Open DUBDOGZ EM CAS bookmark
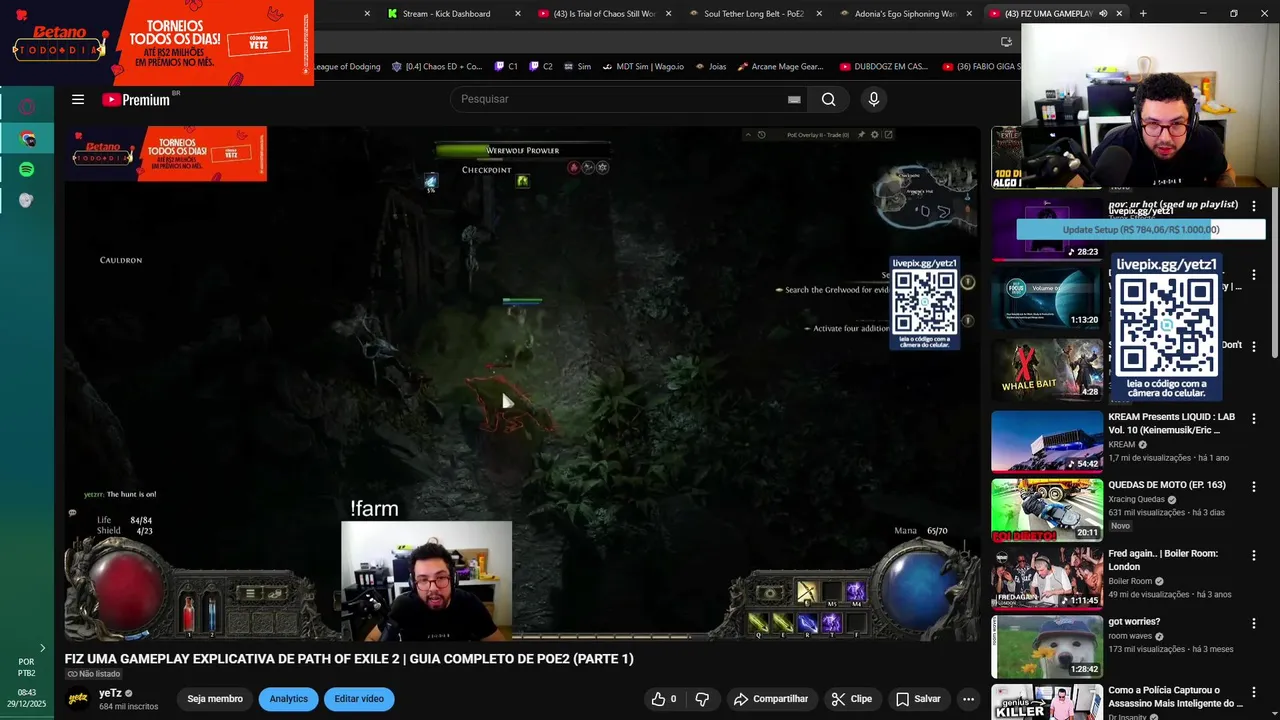This screenshot has height=720, width=1280. (x=884, y=67)
